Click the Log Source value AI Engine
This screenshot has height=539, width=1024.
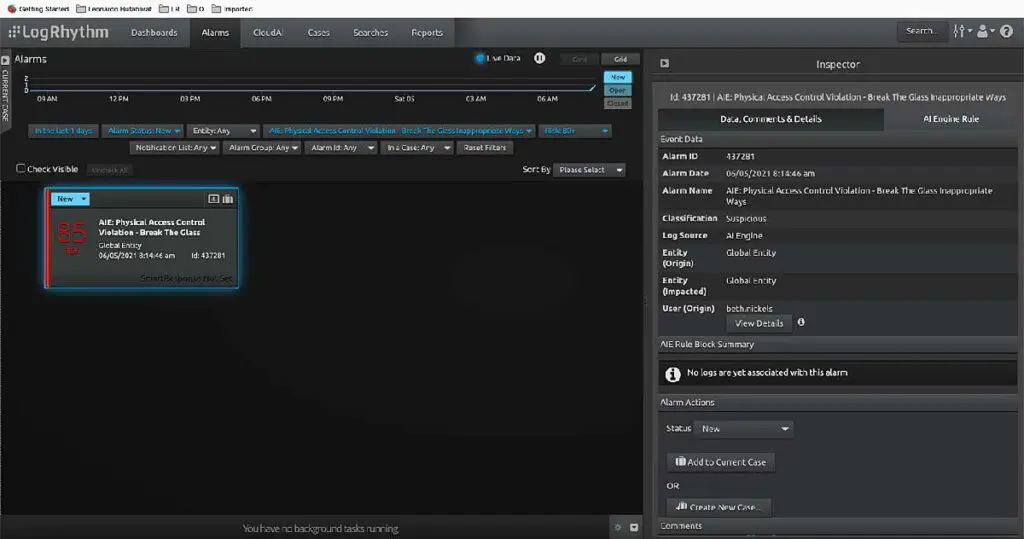point(744,235)
